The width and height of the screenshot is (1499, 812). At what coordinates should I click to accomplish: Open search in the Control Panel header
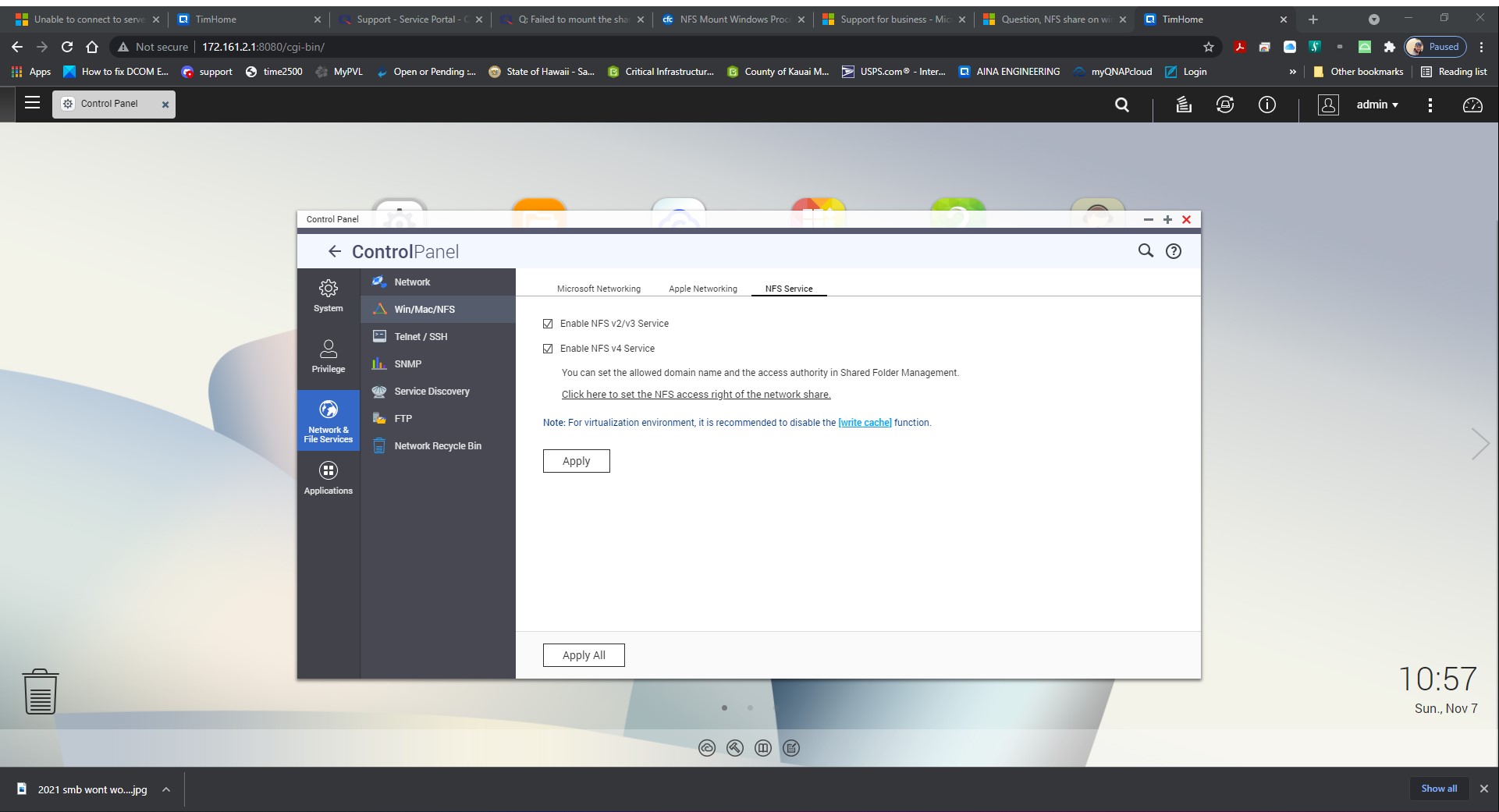(1146, 250)
